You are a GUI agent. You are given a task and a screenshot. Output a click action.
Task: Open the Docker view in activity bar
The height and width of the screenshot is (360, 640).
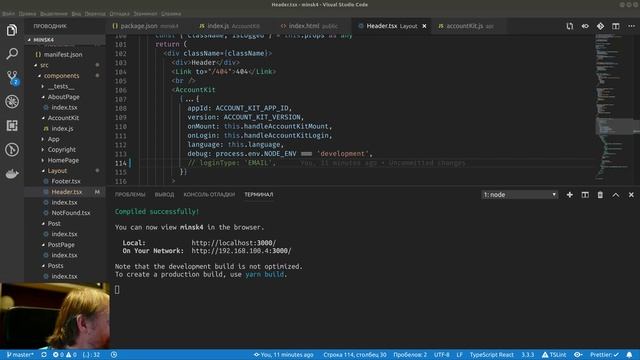12,173
